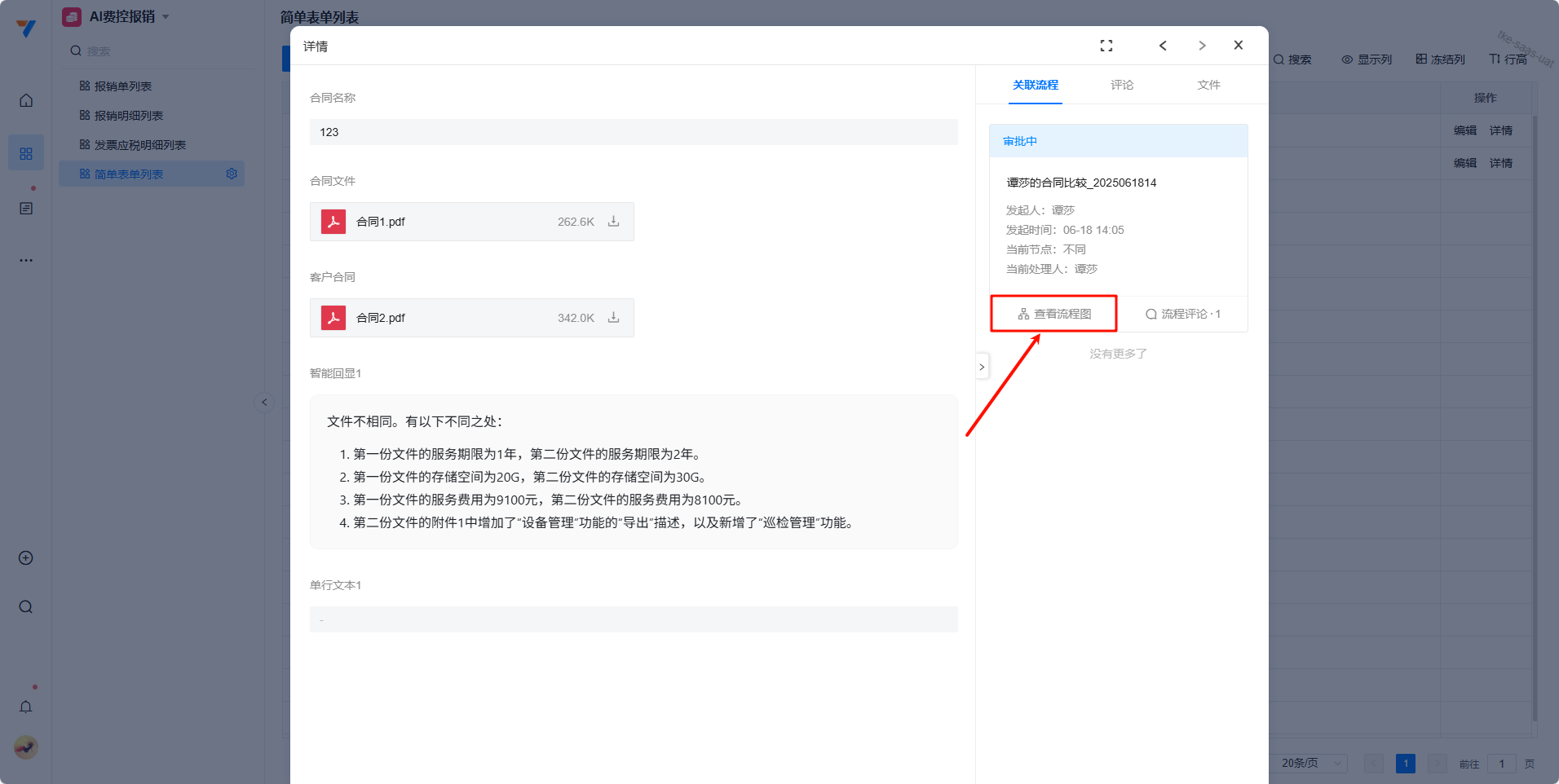Click the settings gear beside 简单表单列表
This screenshot has width=1559, height=784.
(232, 174)
